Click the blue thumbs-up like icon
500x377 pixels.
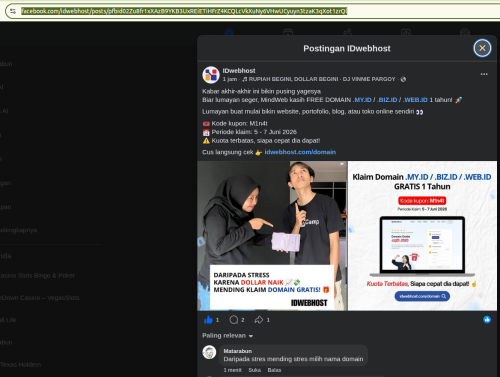pyautogui.click(x=208, y=320)
